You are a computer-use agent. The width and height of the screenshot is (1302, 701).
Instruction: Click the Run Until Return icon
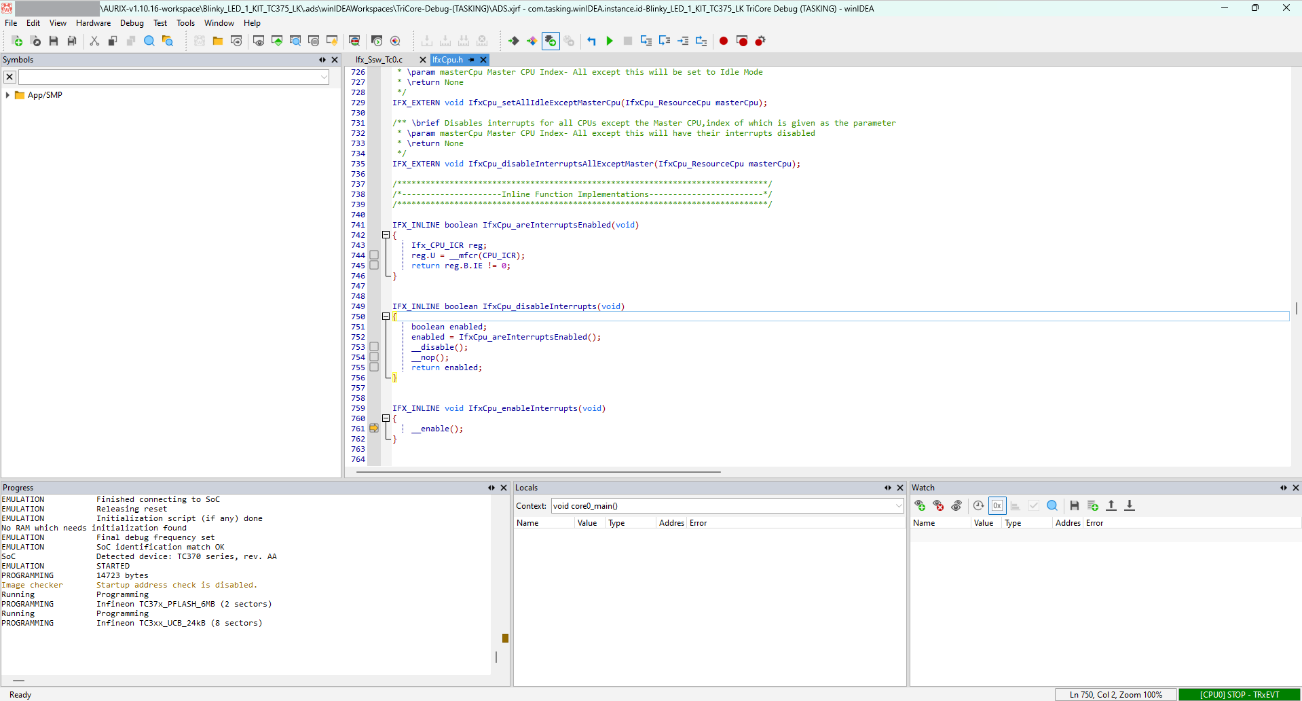tap(701, 41)
